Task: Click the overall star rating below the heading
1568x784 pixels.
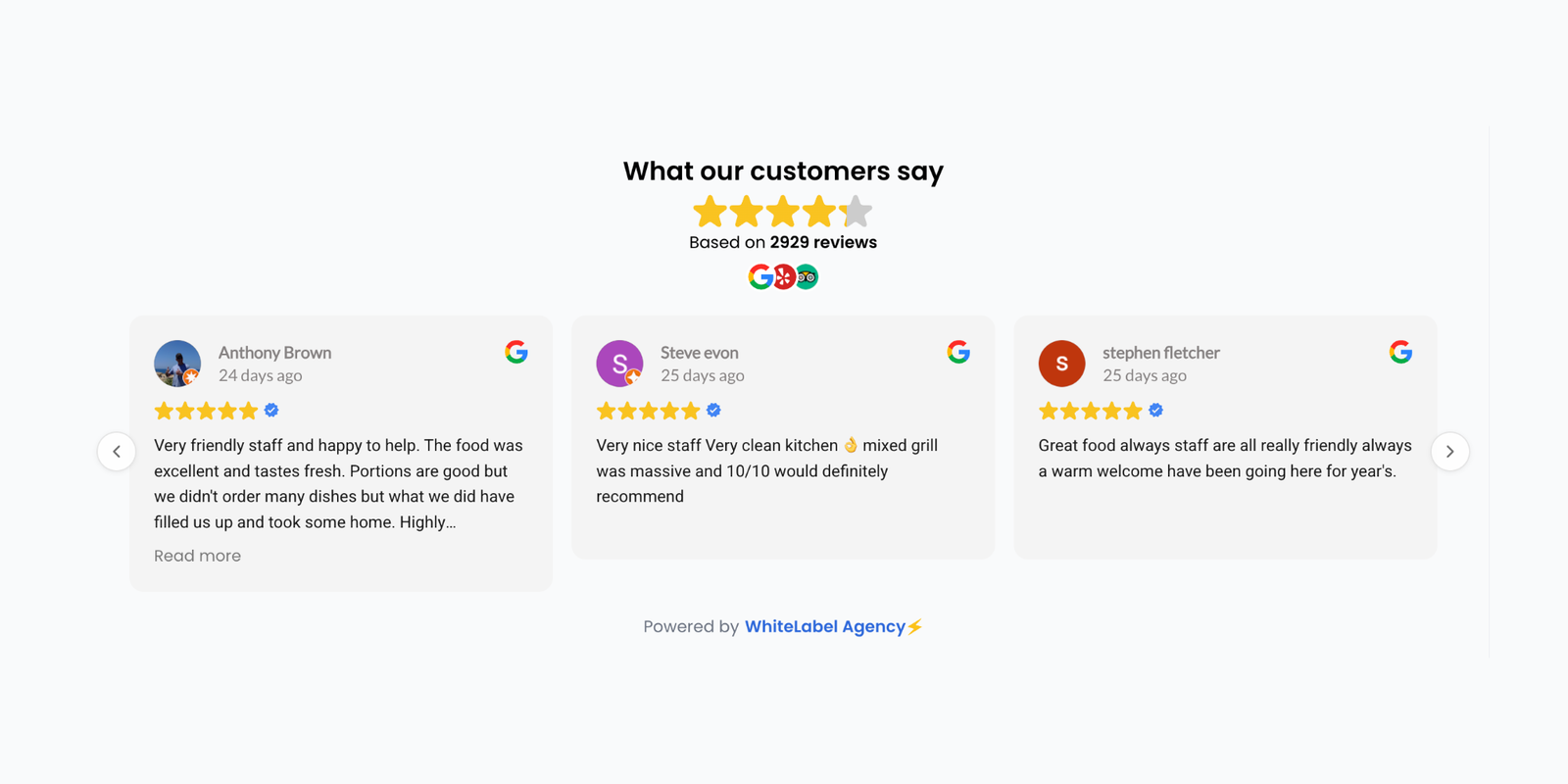Action: pos(782,212)
